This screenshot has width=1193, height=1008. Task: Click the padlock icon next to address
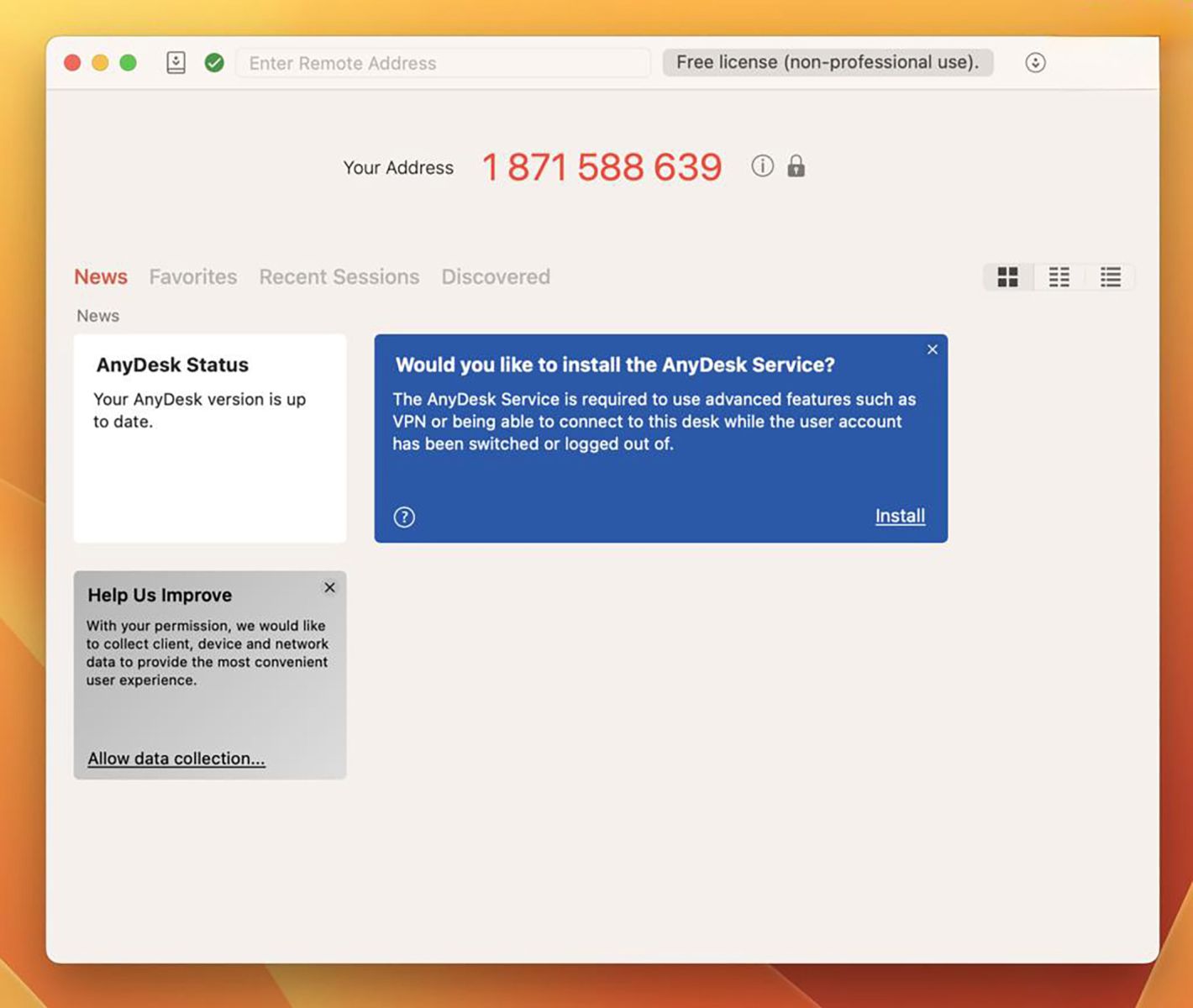[x=796, y=166]
